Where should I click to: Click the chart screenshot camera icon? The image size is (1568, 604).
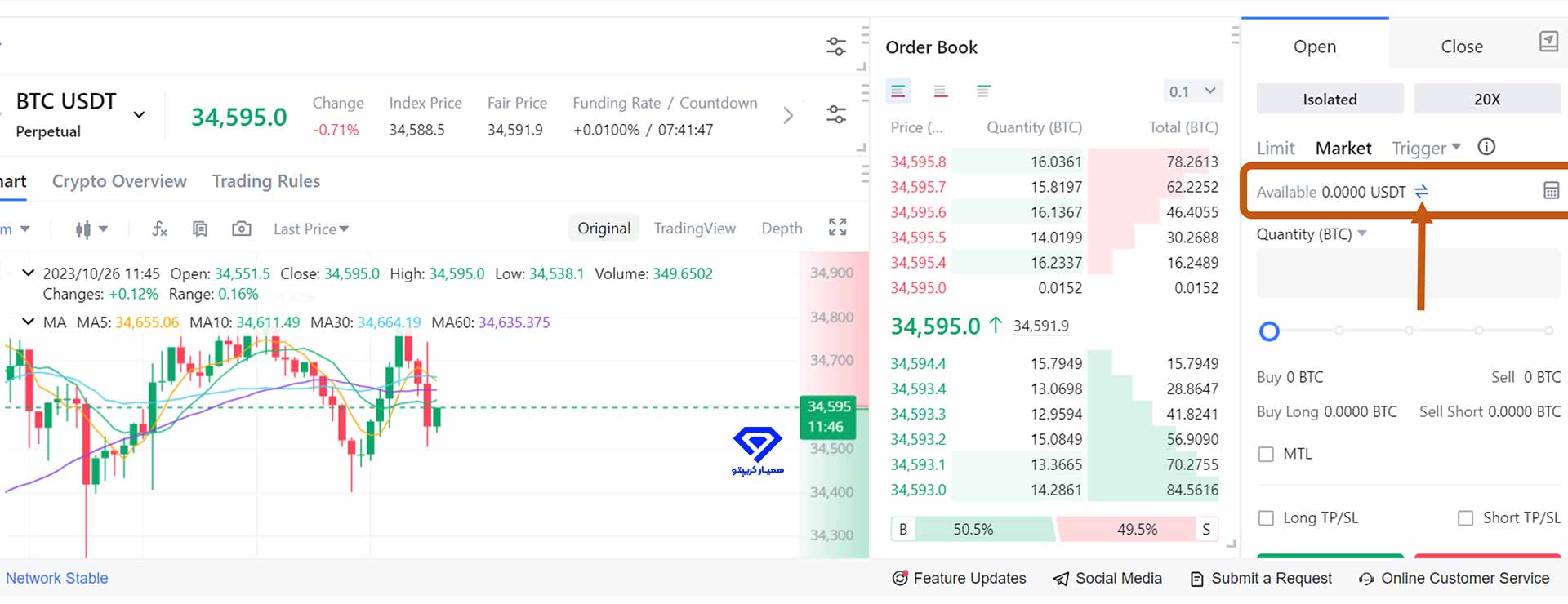241,229
